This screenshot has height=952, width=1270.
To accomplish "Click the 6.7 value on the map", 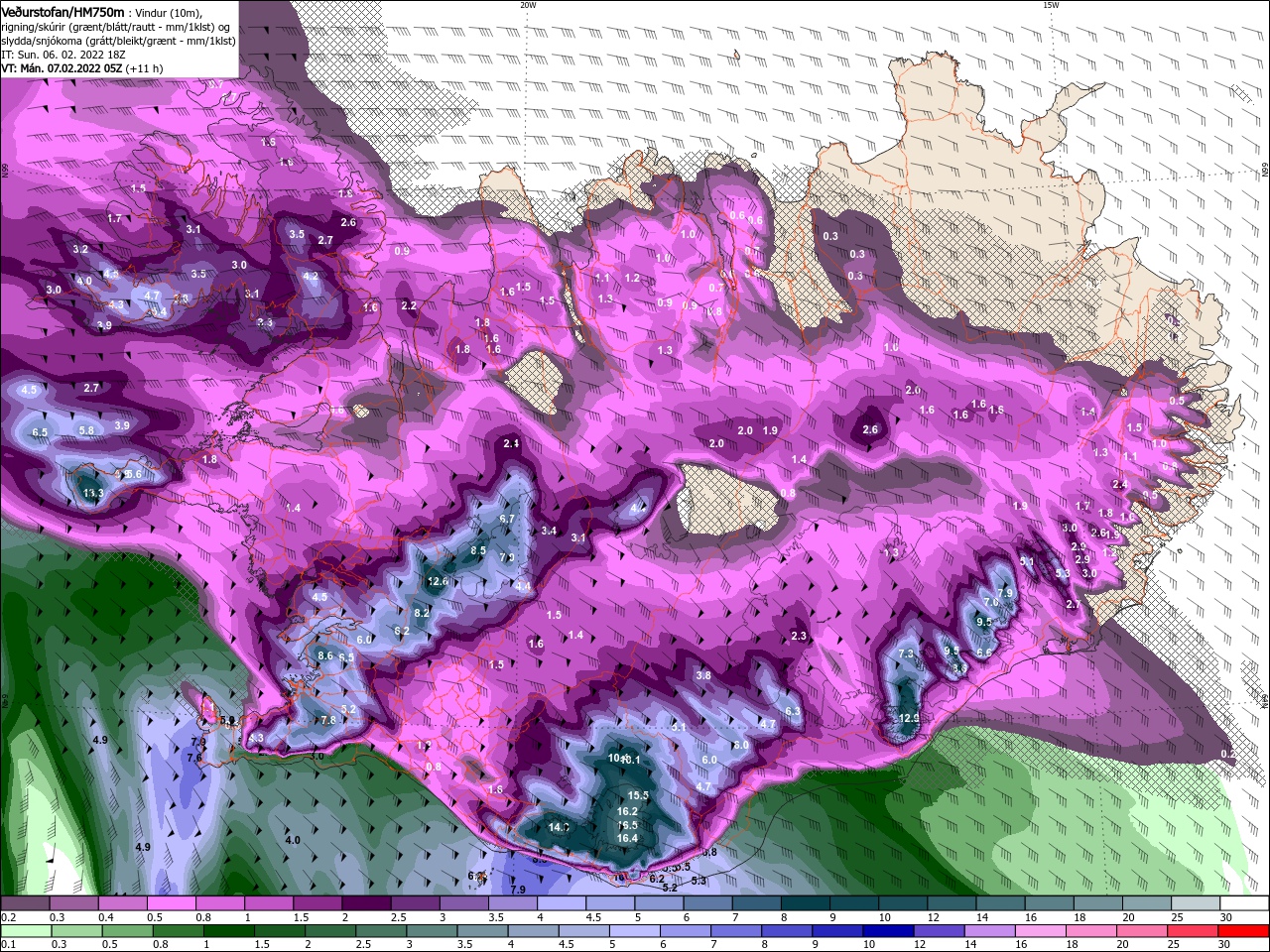I will coord(507,519).
